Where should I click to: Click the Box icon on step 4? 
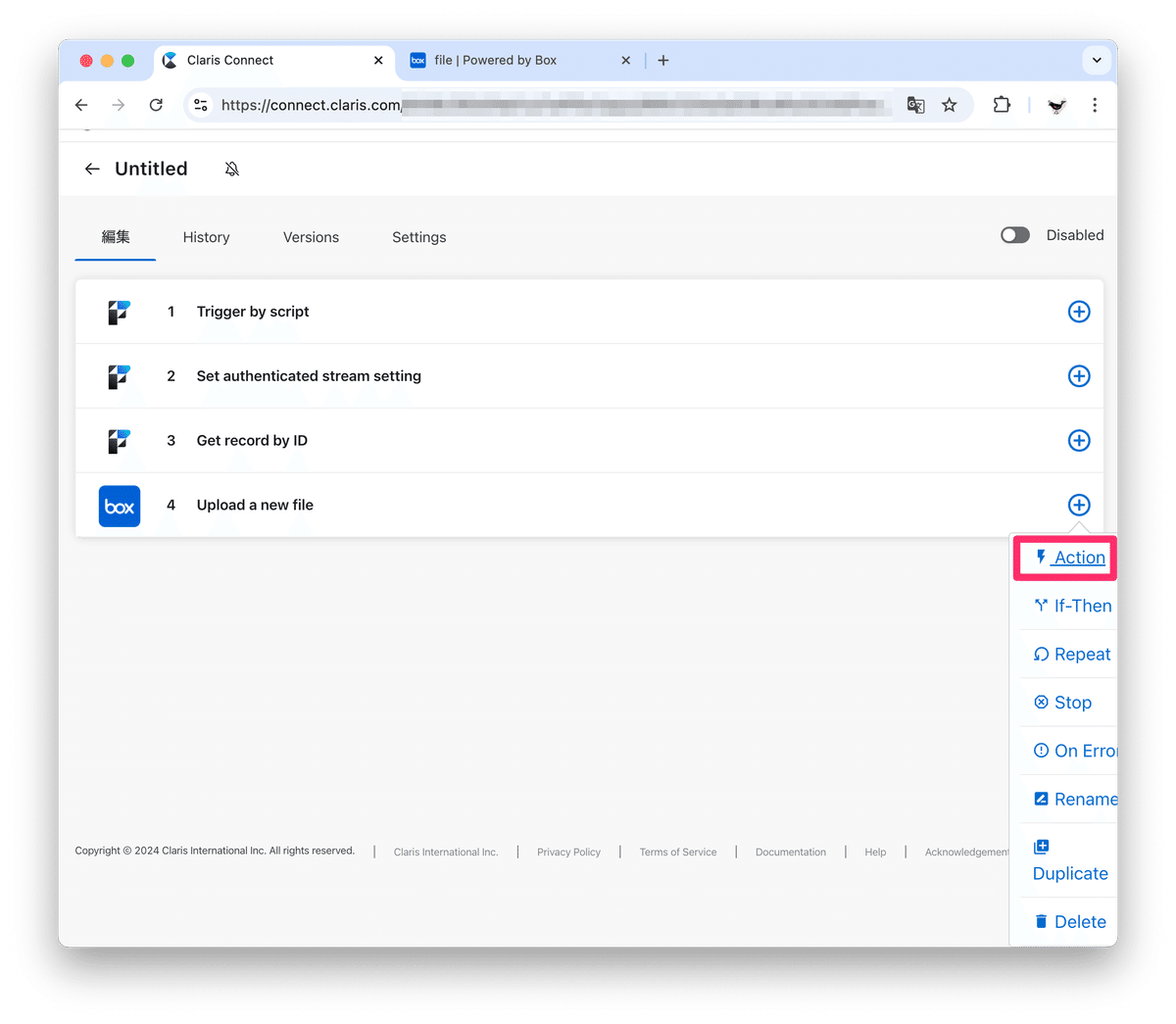click(119, 506)
